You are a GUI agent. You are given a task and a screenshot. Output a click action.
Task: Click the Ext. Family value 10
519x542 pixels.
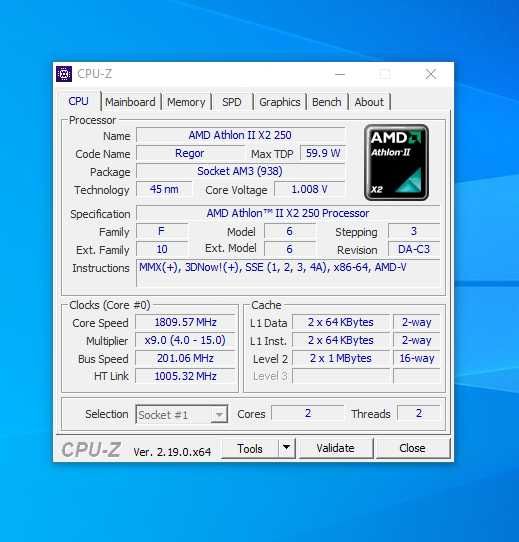coord(161,249)
